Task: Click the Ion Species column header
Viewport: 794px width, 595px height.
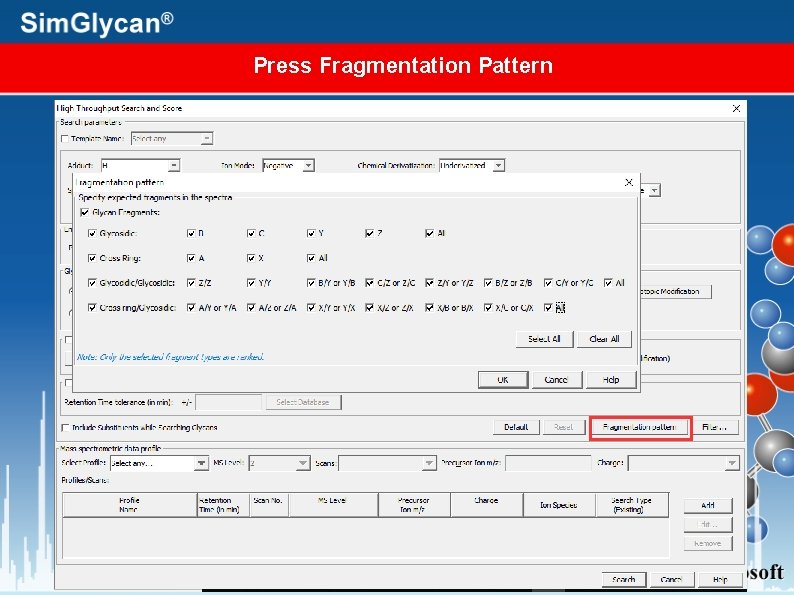Action: point(559,505)
